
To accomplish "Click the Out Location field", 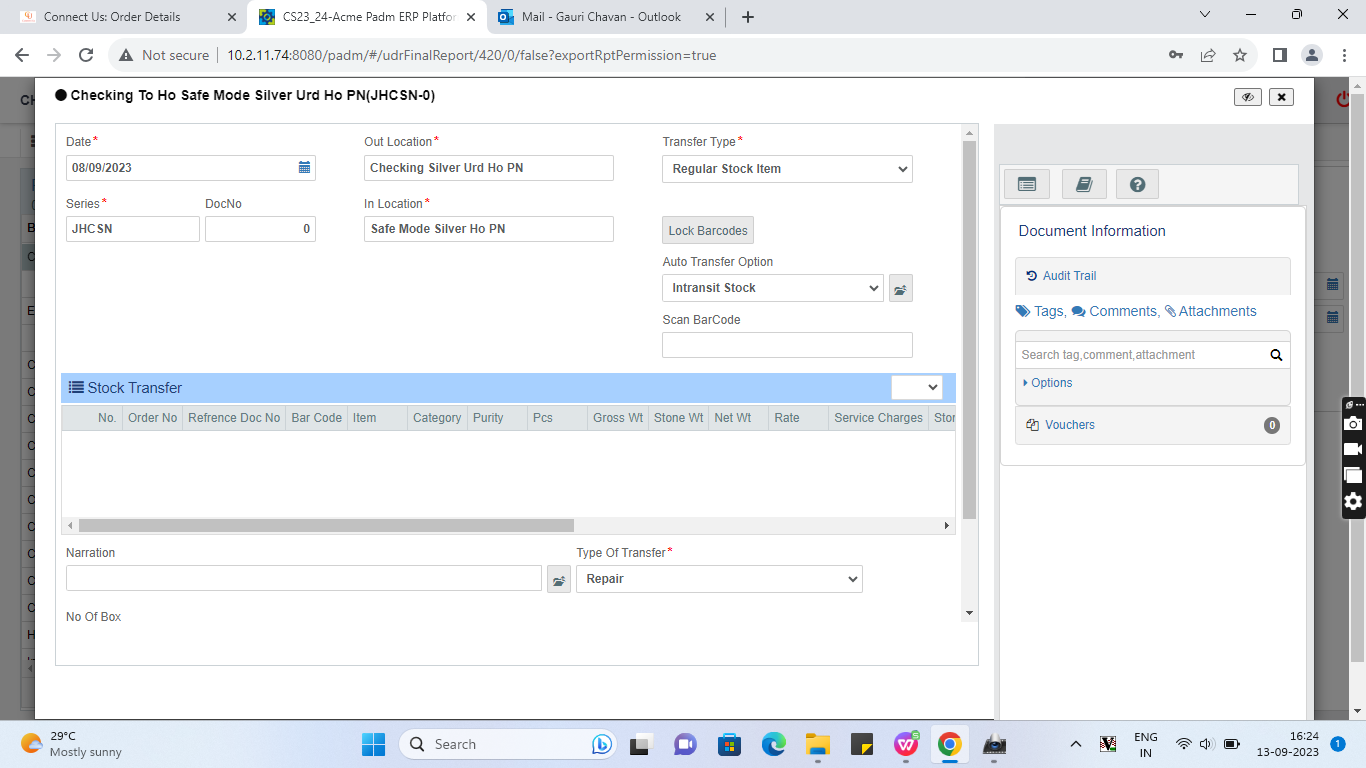I will click(488, 168).
